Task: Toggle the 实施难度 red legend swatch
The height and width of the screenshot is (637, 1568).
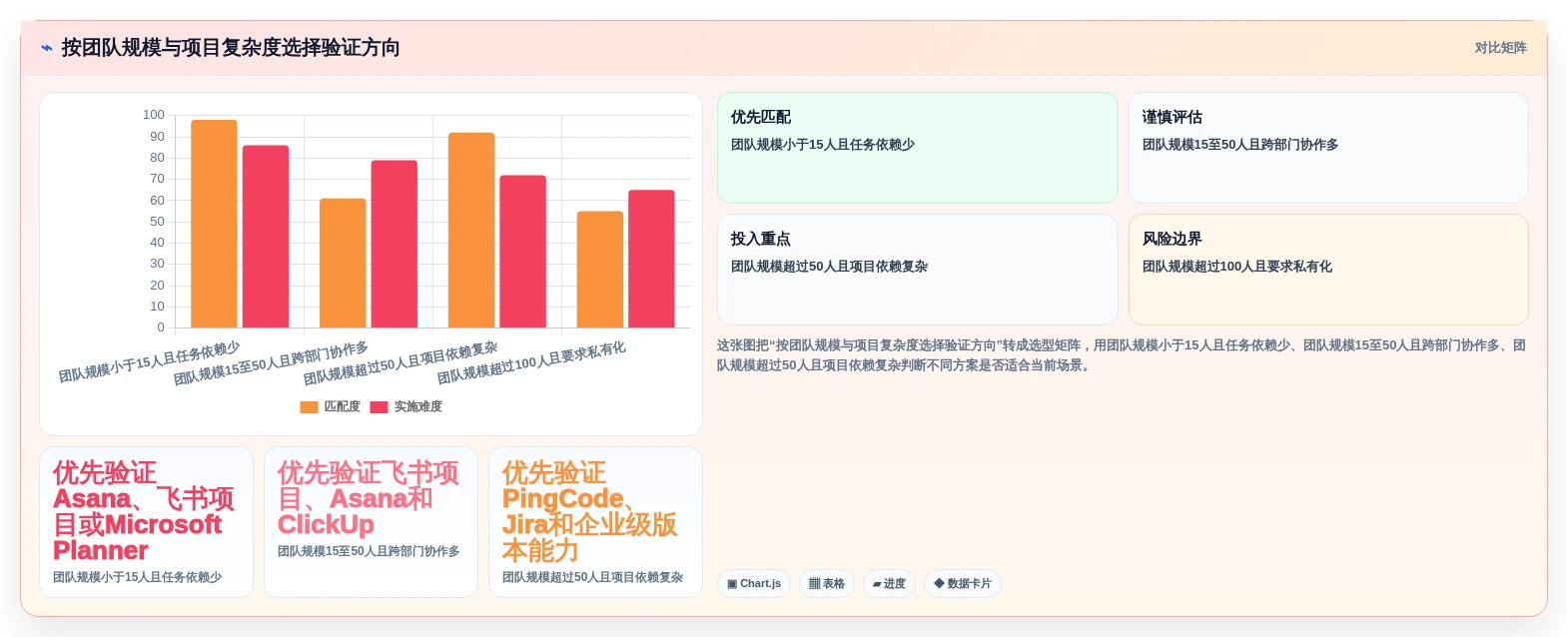Action: tap(379, 407)
